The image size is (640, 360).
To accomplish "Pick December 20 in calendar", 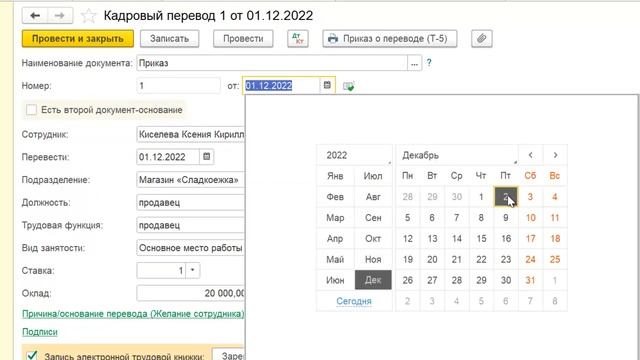I will pyautogui.click(x=432, y=259).
